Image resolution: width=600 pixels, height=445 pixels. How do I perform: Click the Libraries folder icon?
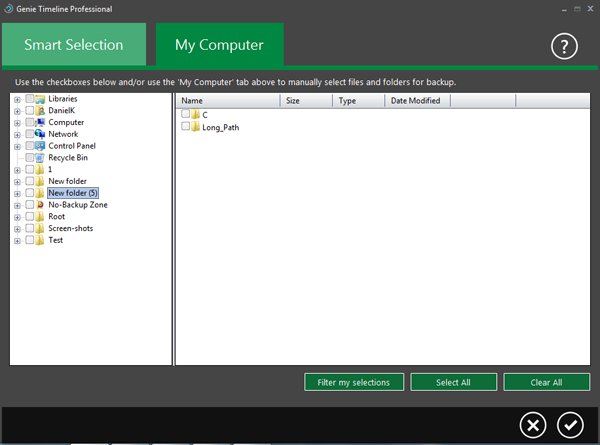(40, 99)
